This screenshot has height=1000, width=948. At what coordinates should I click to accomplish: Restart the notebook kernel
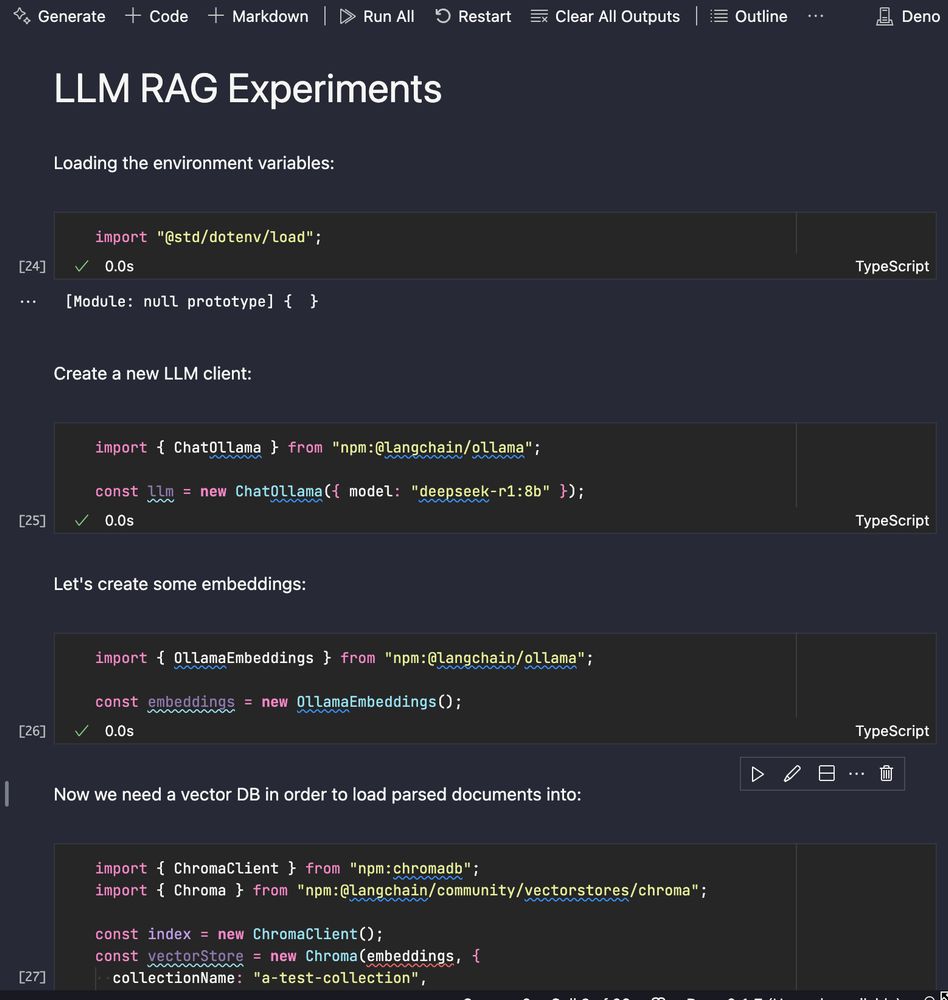click(x=472, y=16)
